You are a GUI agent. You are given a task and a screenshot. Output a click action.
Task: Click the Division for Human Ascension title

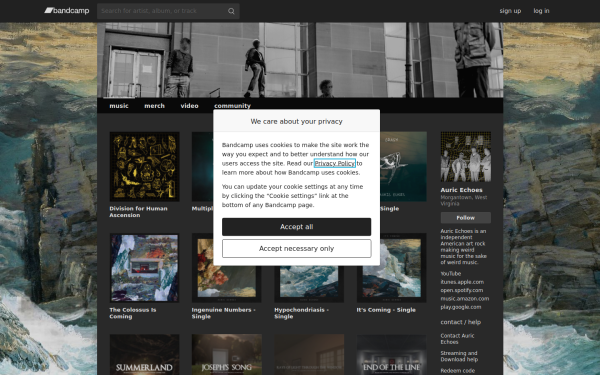(139, 212)
